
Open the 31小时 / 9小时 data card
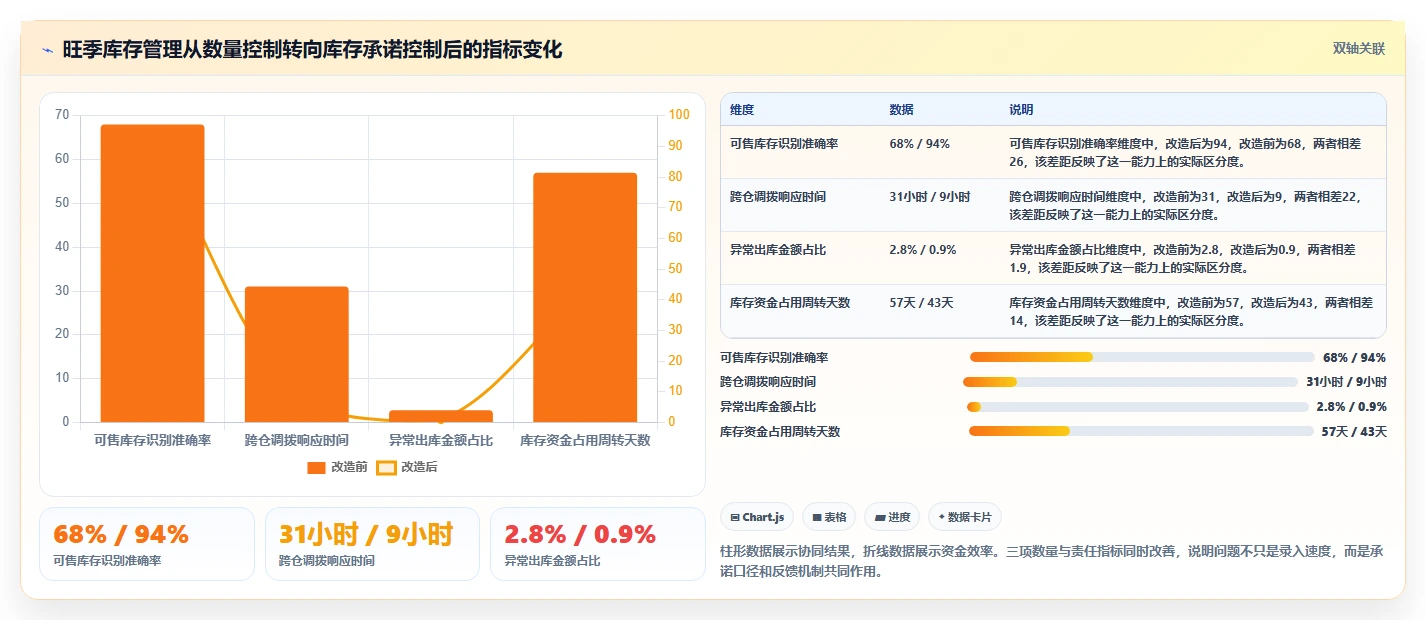pos(372,544)
